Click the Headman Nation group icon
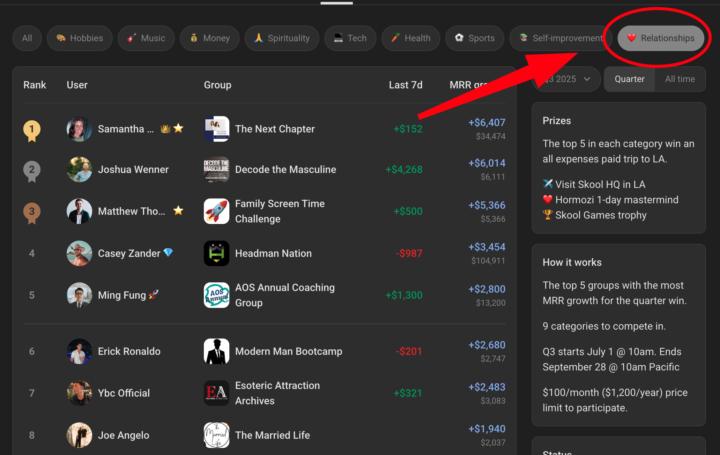The width and height of the screenshot is (720, 455). point(216,253)
